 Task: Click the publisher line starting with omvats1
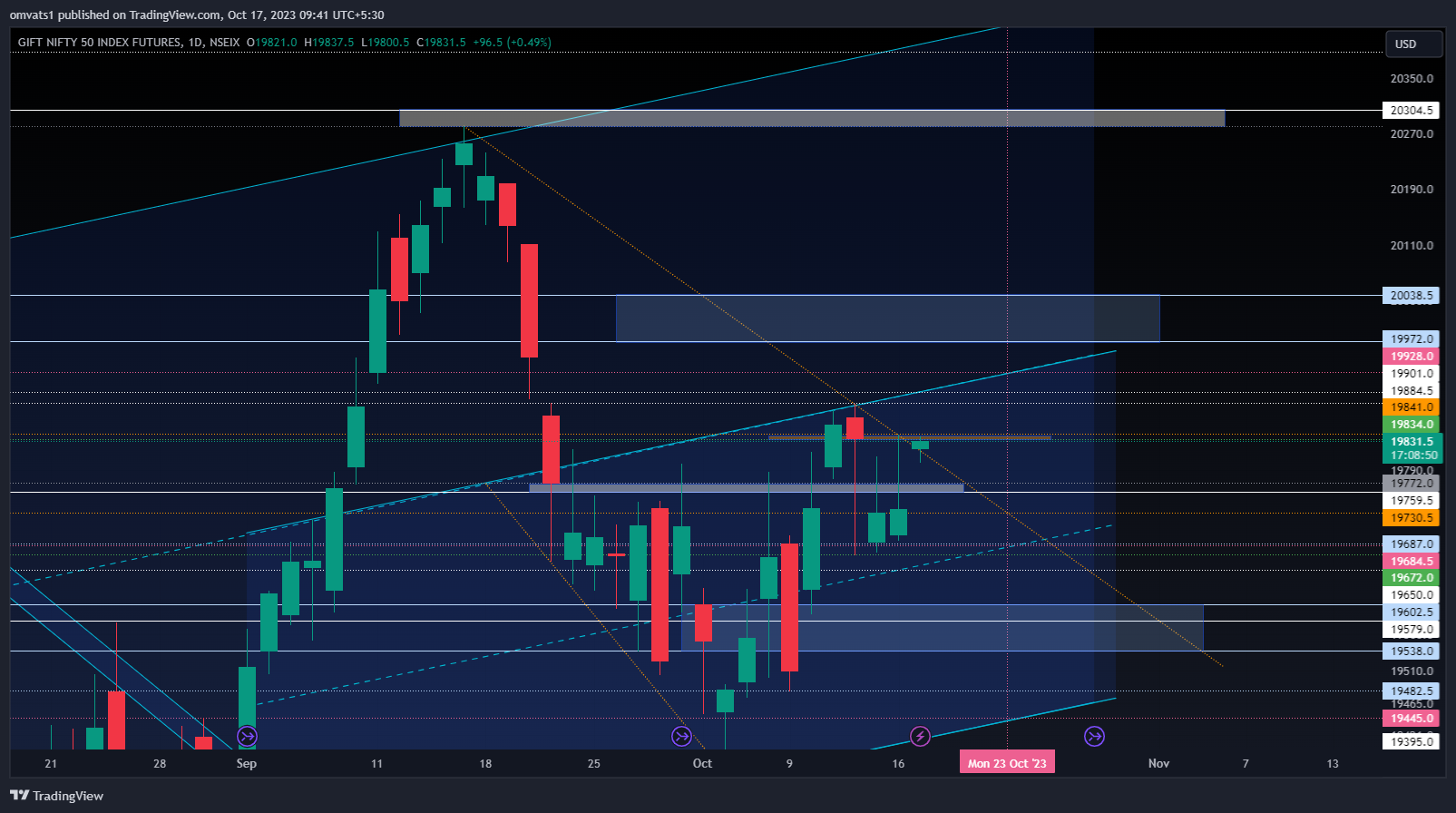tap(197, 15)
